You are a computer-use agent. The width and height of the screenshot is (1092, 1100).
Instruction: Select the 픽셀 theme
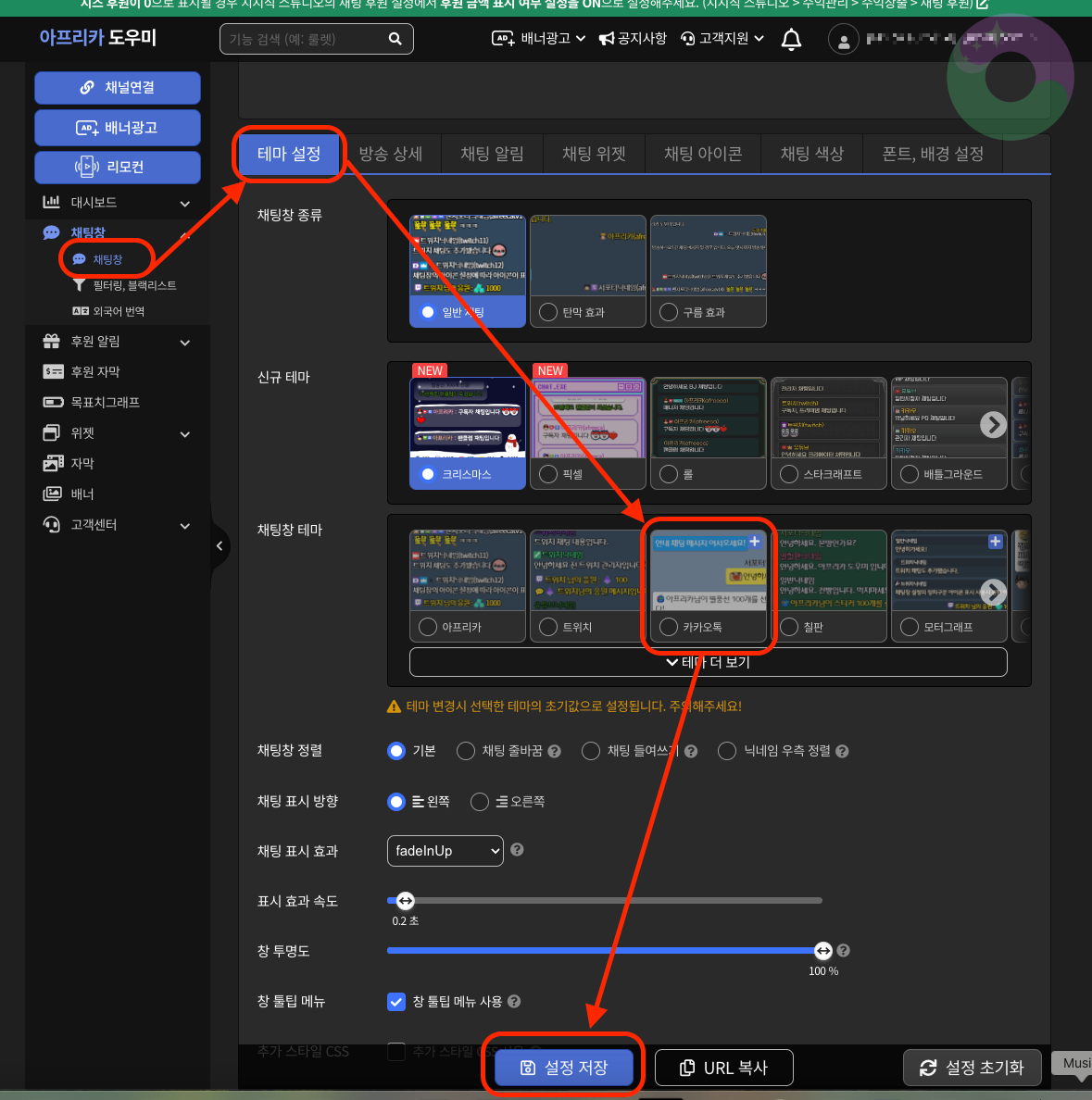[x=588, y=432]
